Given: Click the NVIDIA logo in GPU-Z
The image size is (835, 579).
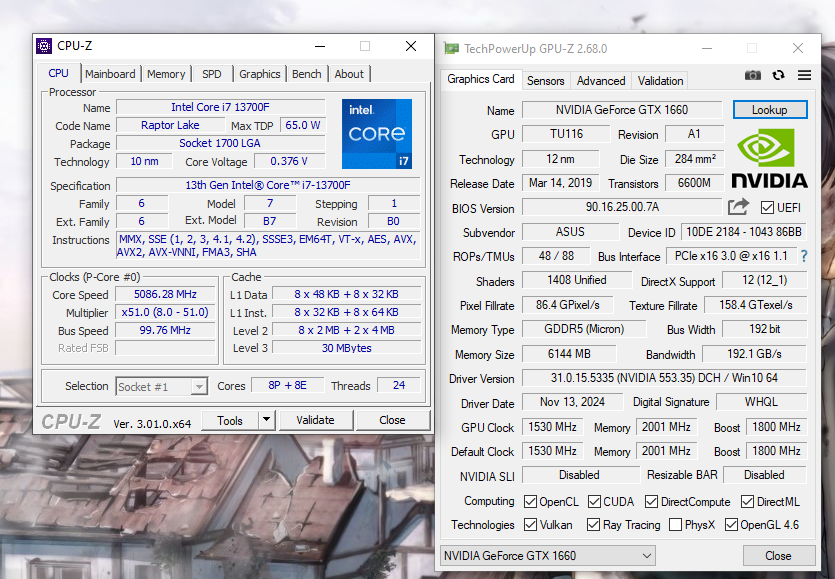Looking at the screenshot, I should [x=769, y=158].
